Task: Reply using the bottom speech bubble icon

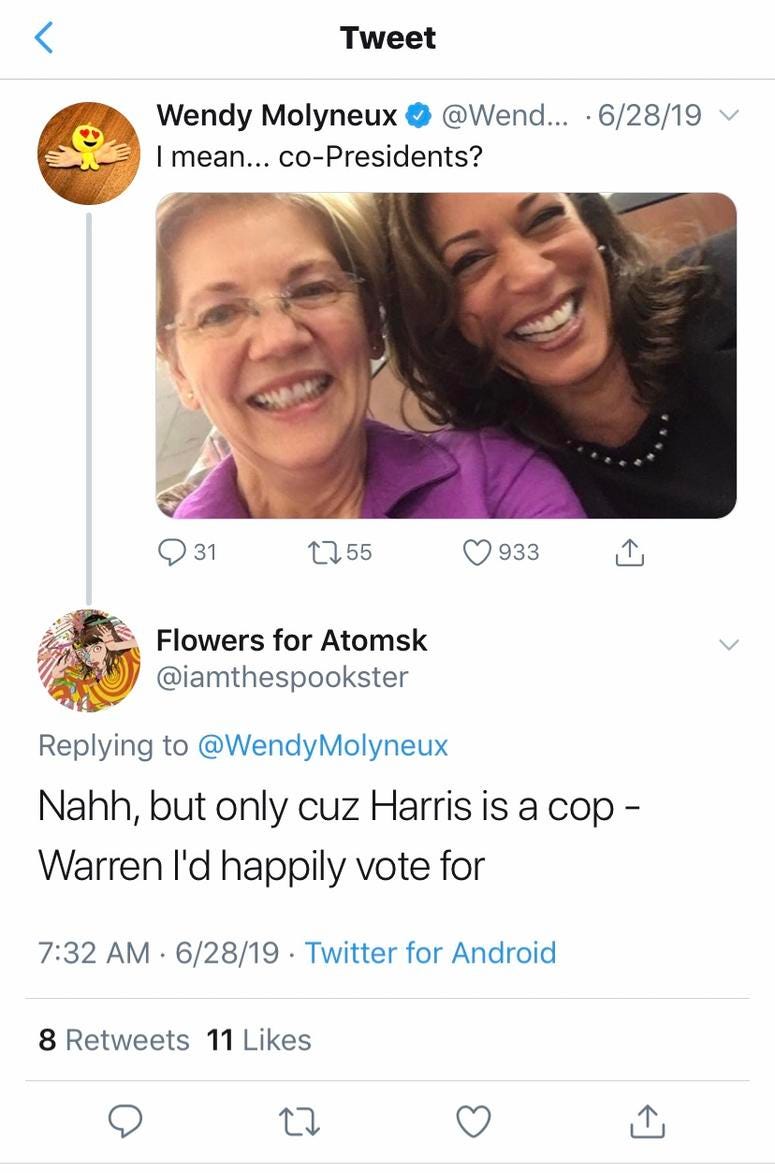Action: [126, 1121]
